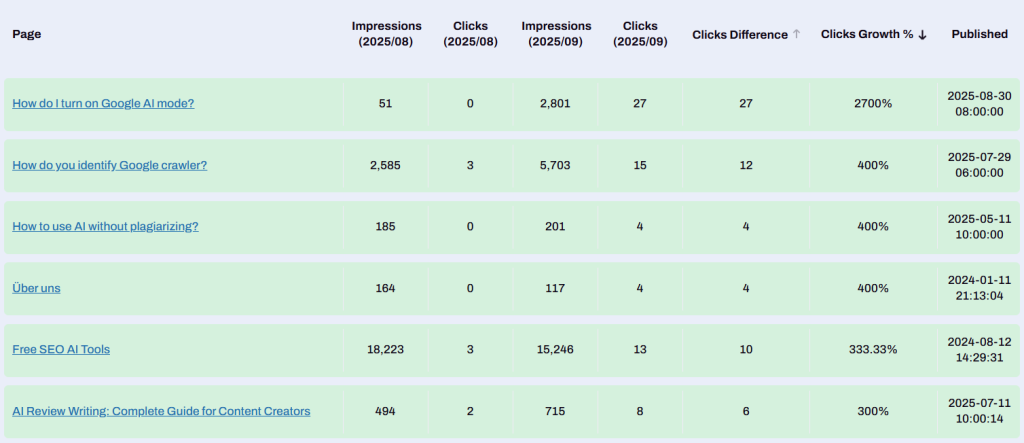Open "How to use AI without plagiarizing?" link

click(105, 227)
